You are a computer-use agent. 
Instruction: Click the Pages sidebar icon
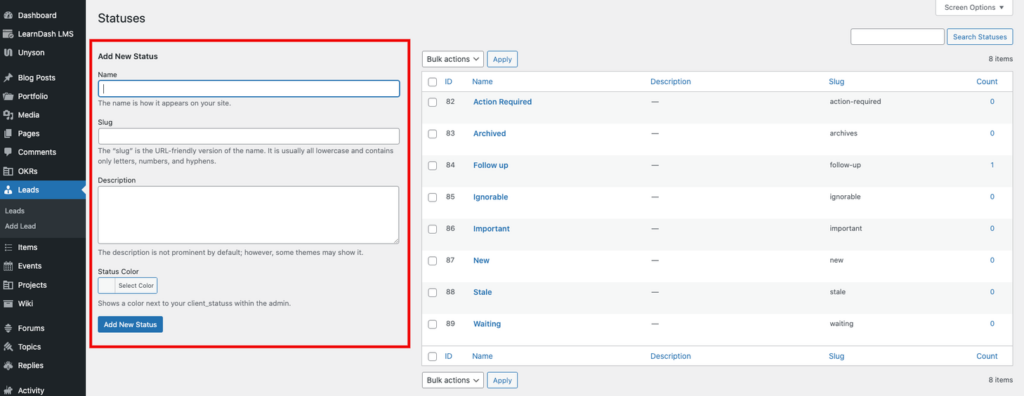[8, 133]
